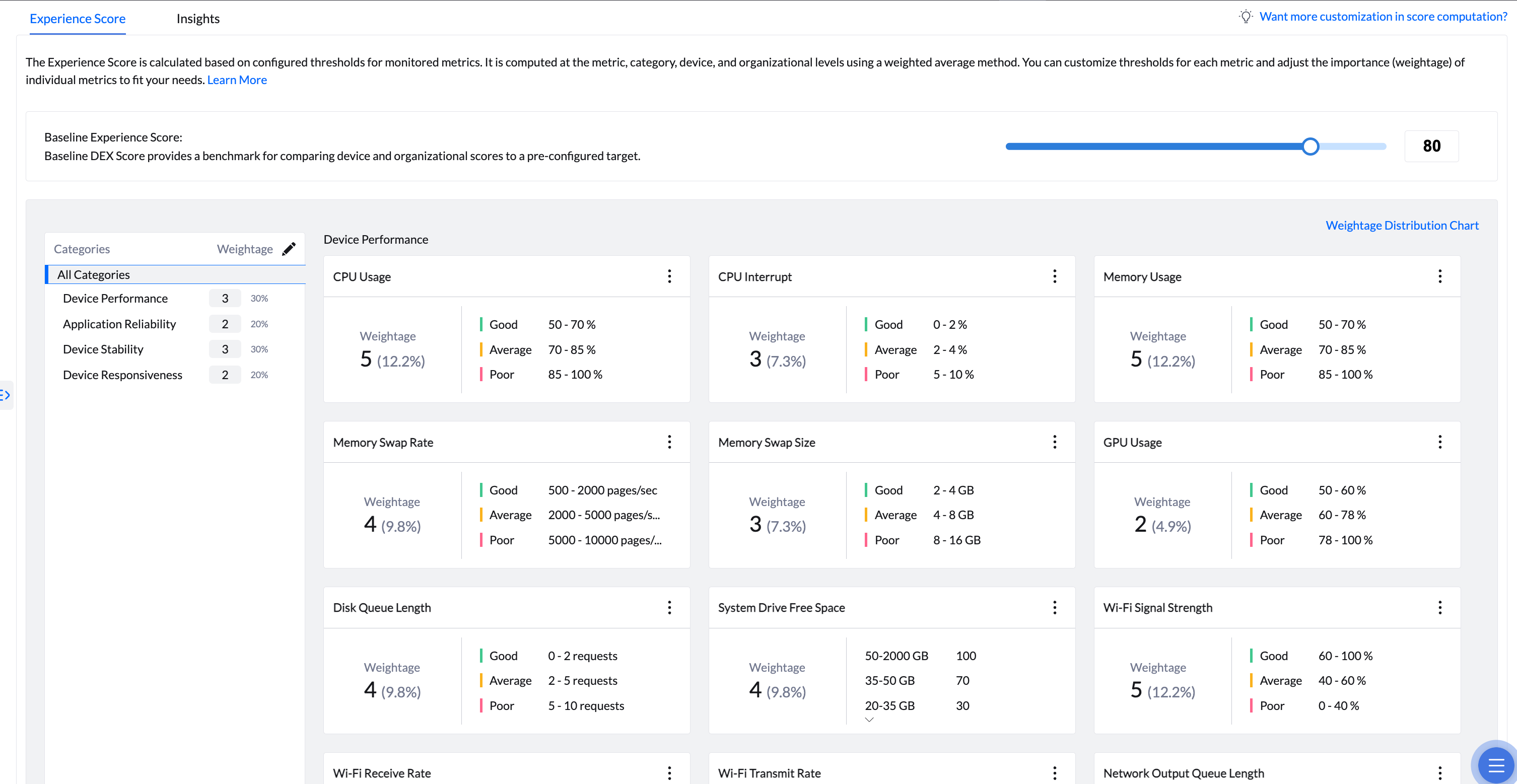Click the blue round menu button at bottom-right

coord(1496,765)
